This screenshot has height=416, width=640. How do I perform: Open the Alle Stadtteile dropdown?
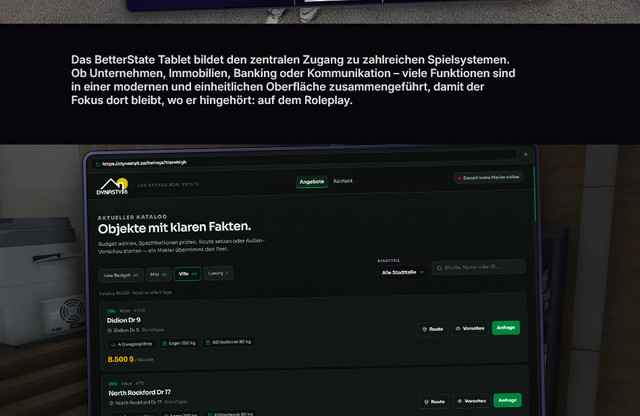[x=403, y=272]
